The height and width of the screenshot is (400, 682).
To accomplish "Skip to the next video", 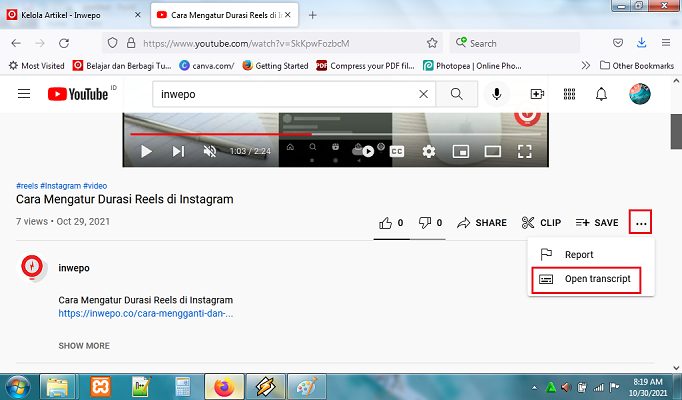I will [178, 151].
